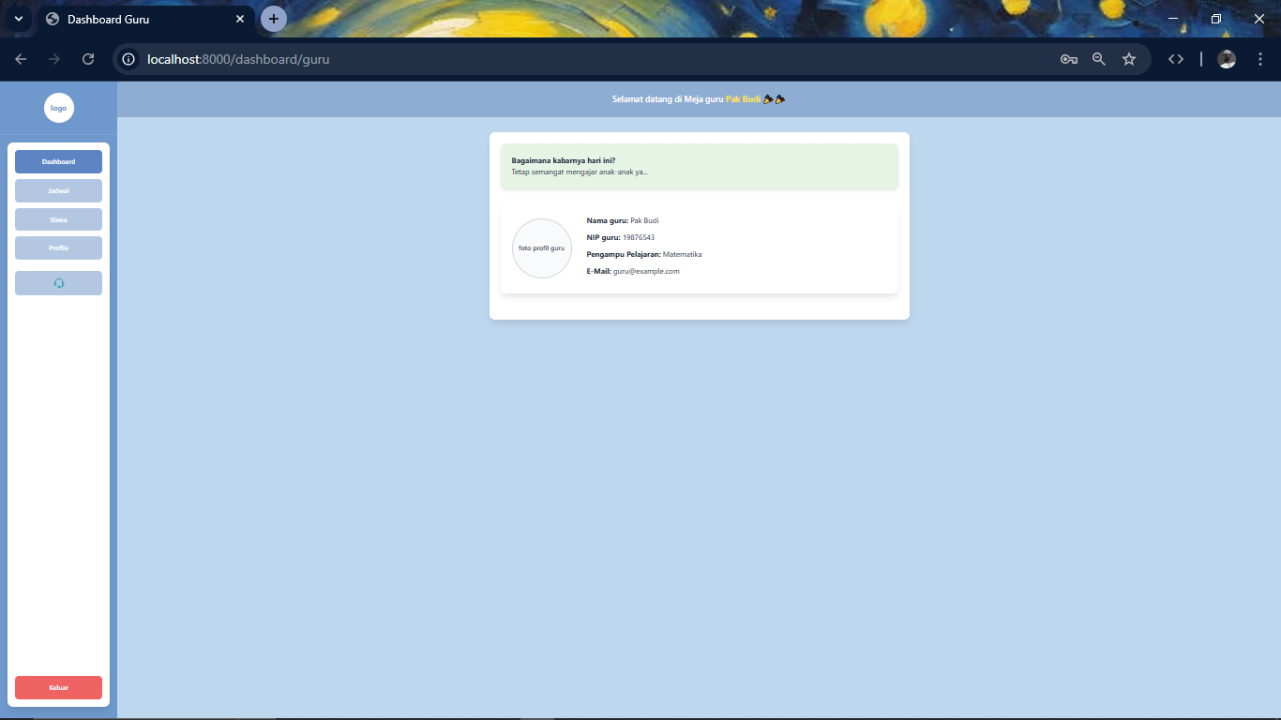Screen dimensions: 1281x720
Task: Open Chrome three-dot menu
Action: click(1260, 59)
